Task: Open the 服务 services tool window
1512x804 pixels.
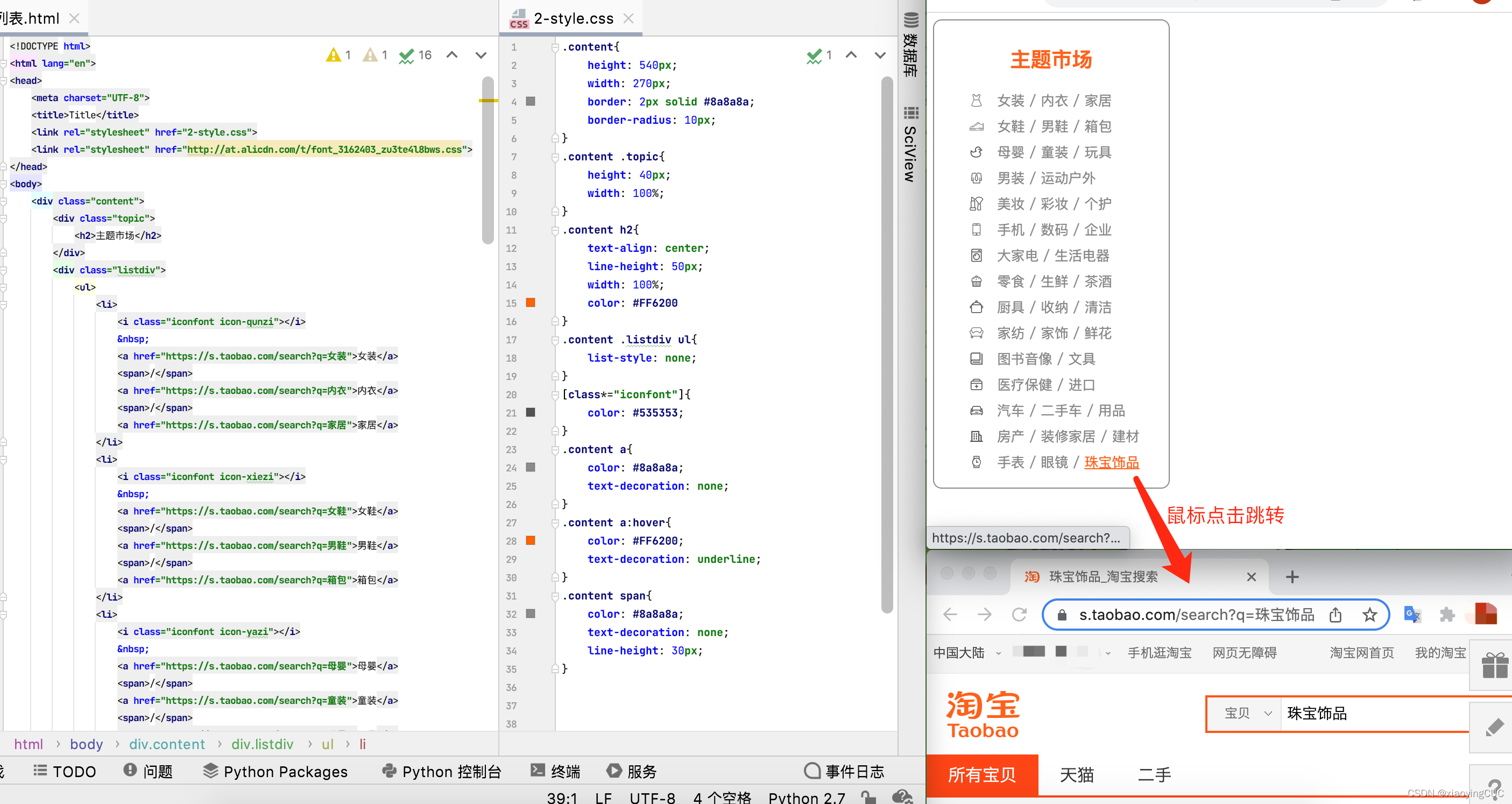Action: tap(632, 771)
